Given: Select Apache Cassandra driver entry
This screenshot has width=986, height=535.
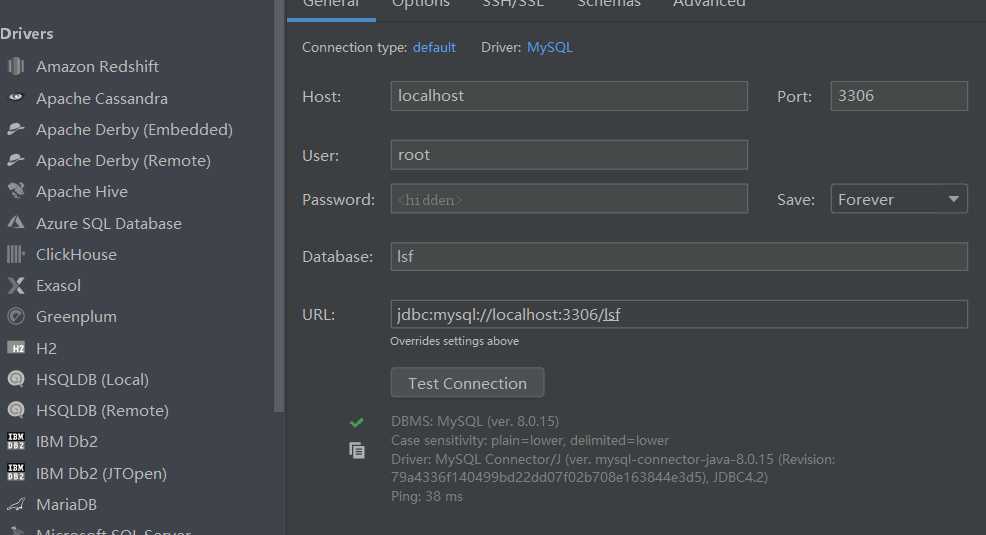Looking at the screenshot, I should [x=102, y=98].
